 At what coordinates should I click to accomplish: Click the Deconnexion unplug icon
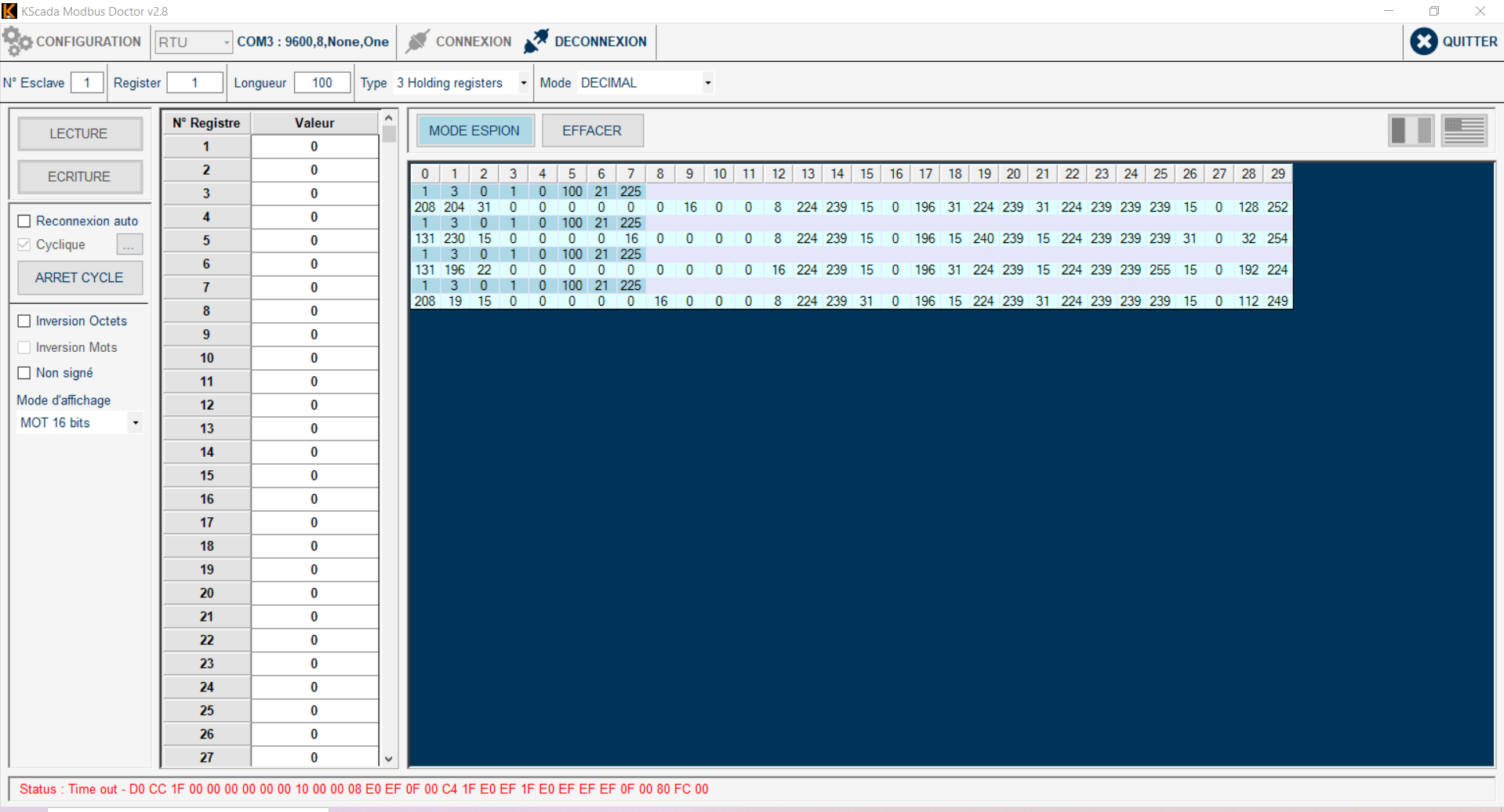536,42
